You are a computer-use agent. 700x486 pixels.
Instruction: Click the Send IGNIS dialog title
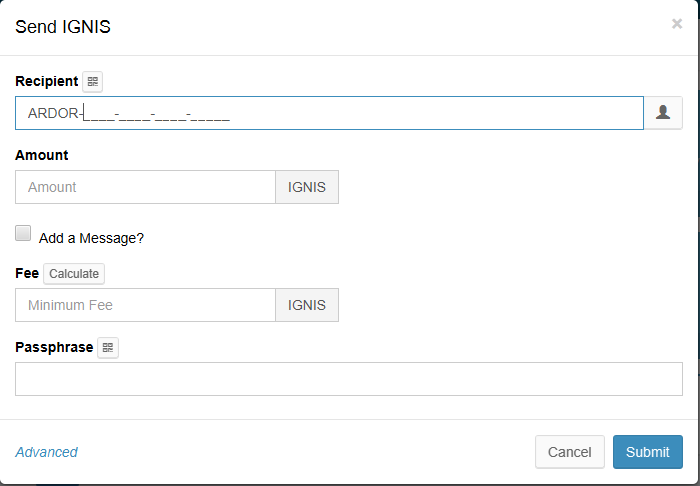63,27
